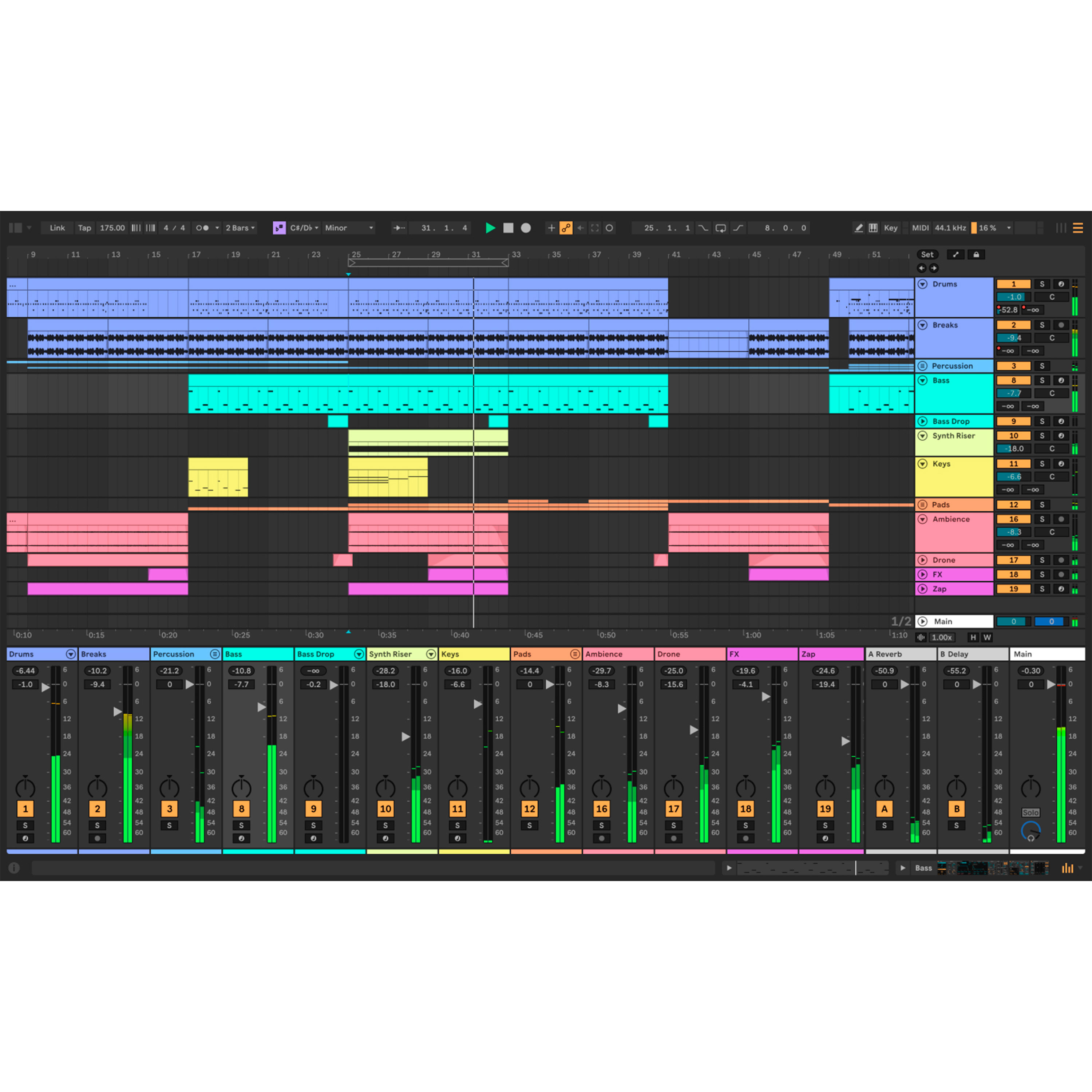Click the lock envelopes padlock icon

976,255
